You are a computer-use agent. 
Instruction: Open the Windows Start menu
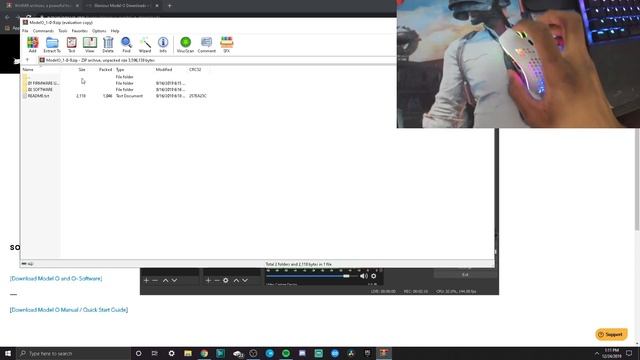(8, 353)
